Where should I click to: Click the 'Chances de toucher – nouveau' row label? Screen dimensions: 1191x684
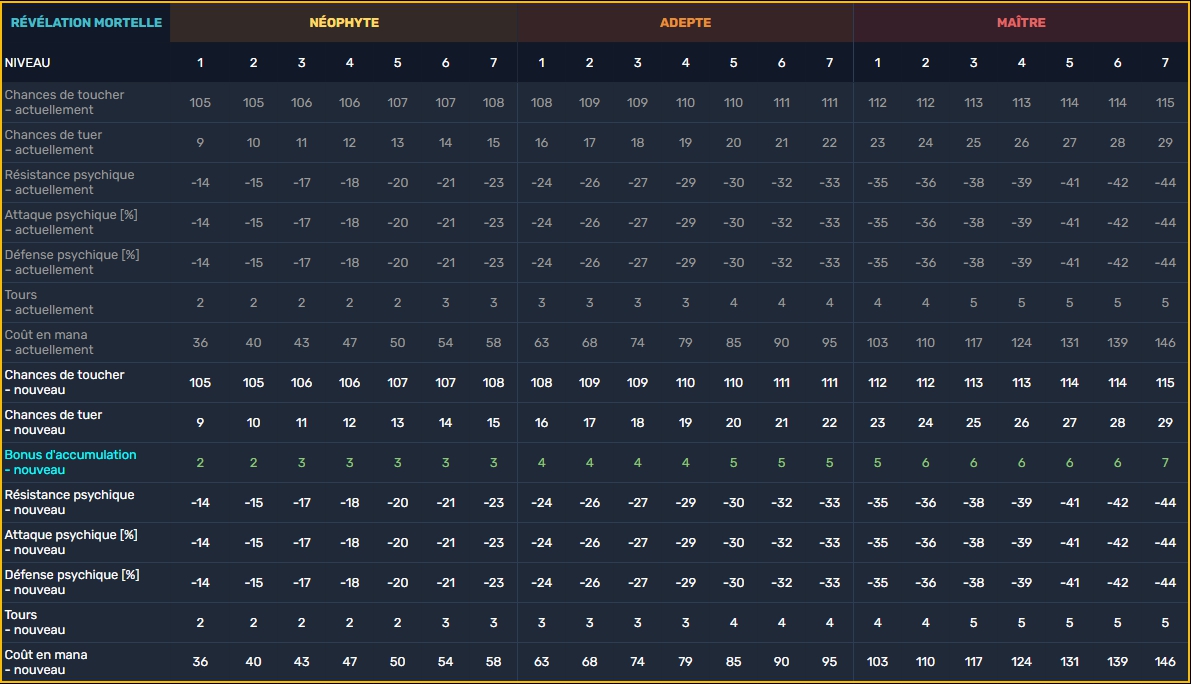65,382
